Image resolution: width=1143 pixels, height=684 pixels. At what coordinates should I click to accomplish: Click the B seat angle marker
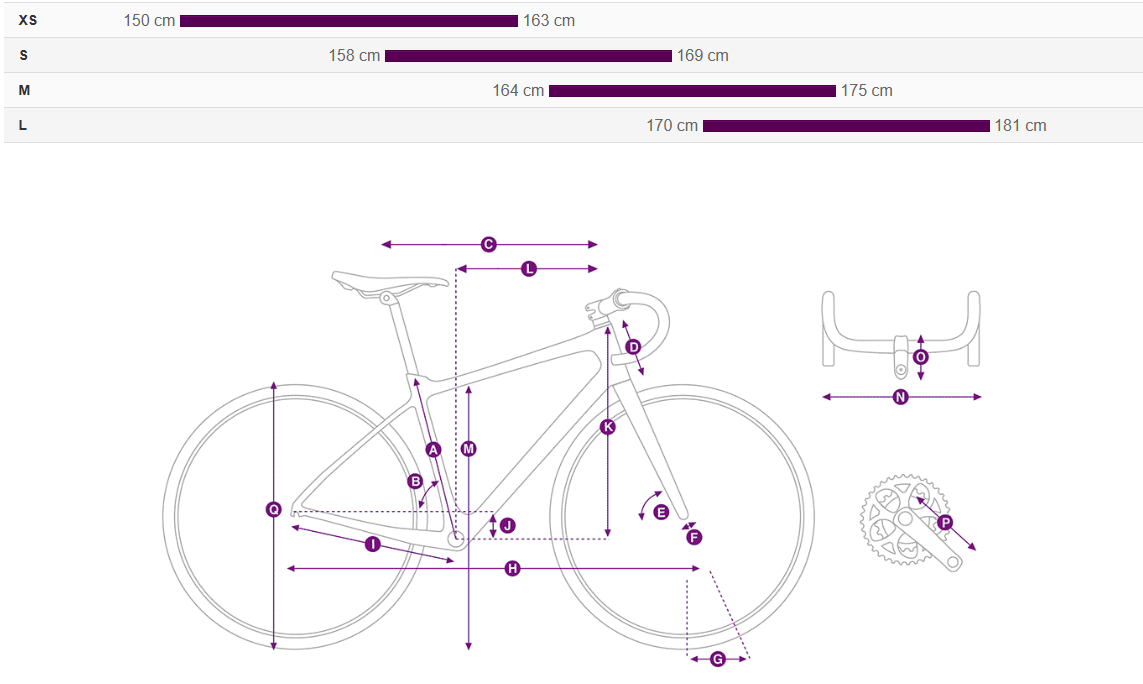click(416, 481)
